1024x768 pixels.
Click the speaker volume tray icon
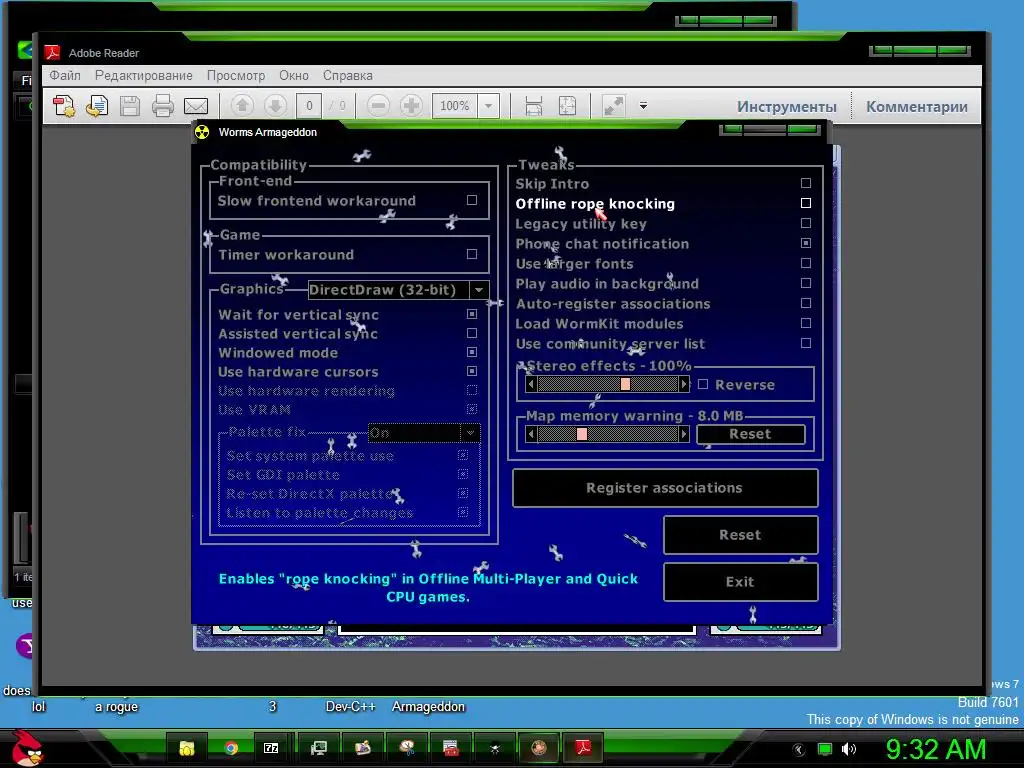(x=848, y=749)
